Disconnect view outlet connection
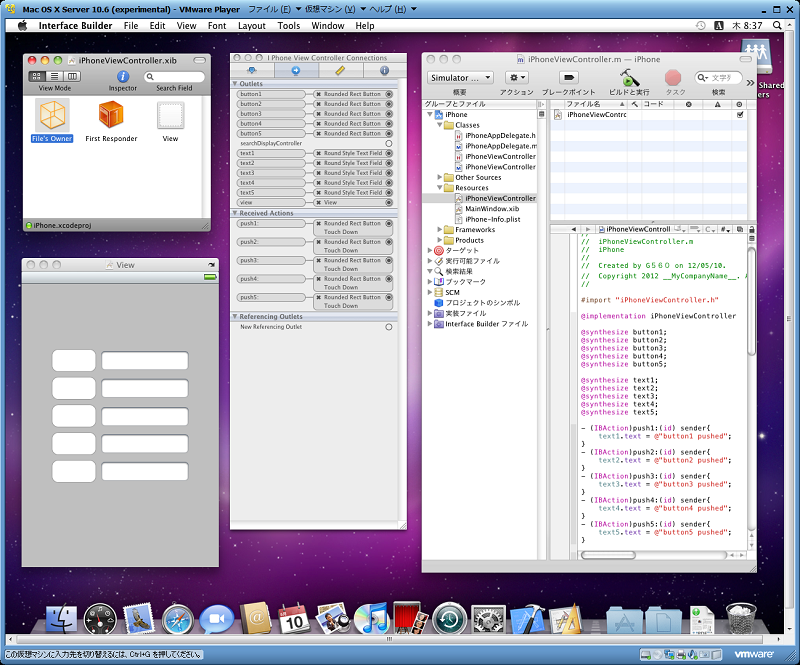This screenshot has width=800, height=665. pos(318,203)
